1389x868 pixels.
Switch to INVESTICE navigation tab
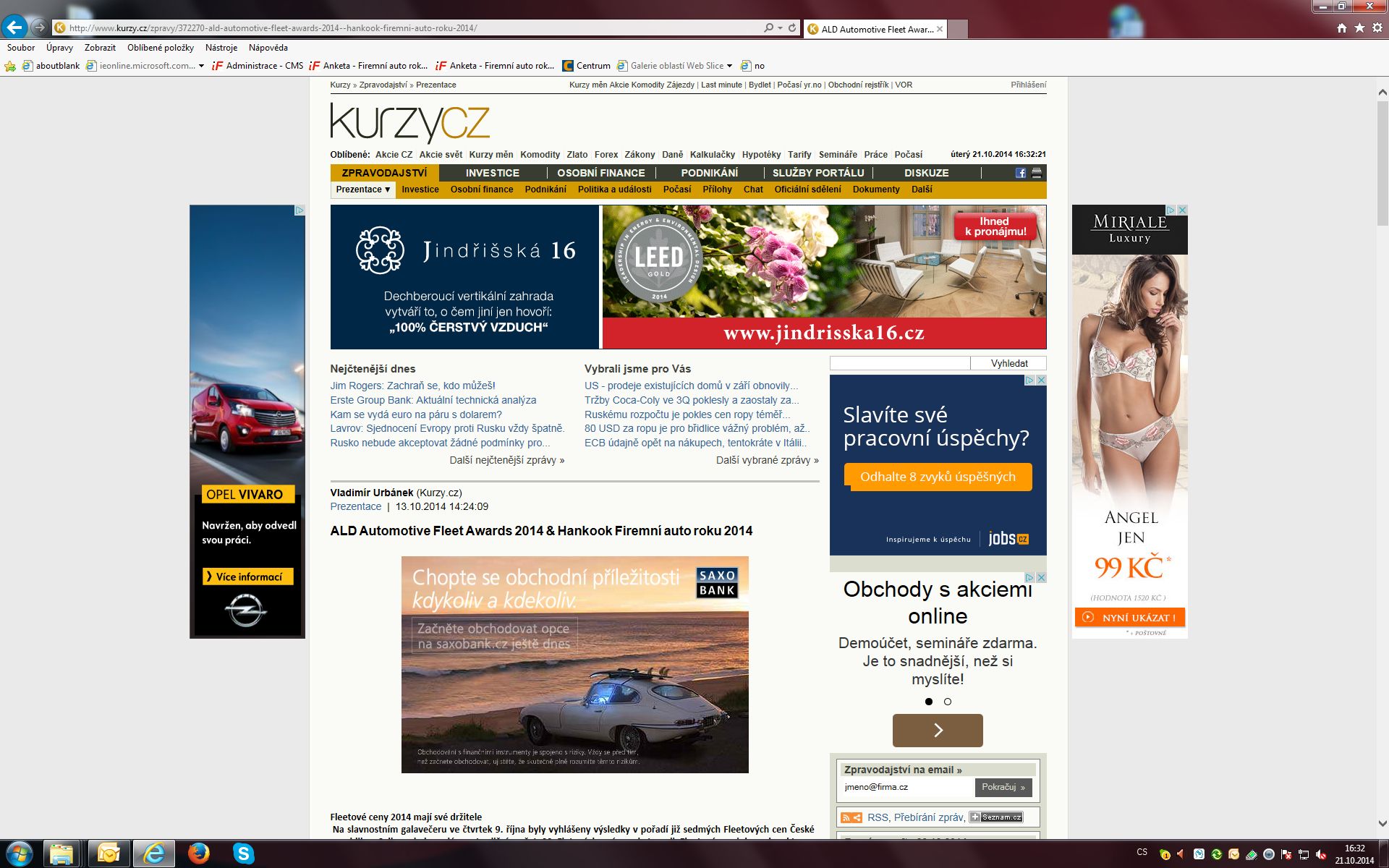tap(493, 173)
